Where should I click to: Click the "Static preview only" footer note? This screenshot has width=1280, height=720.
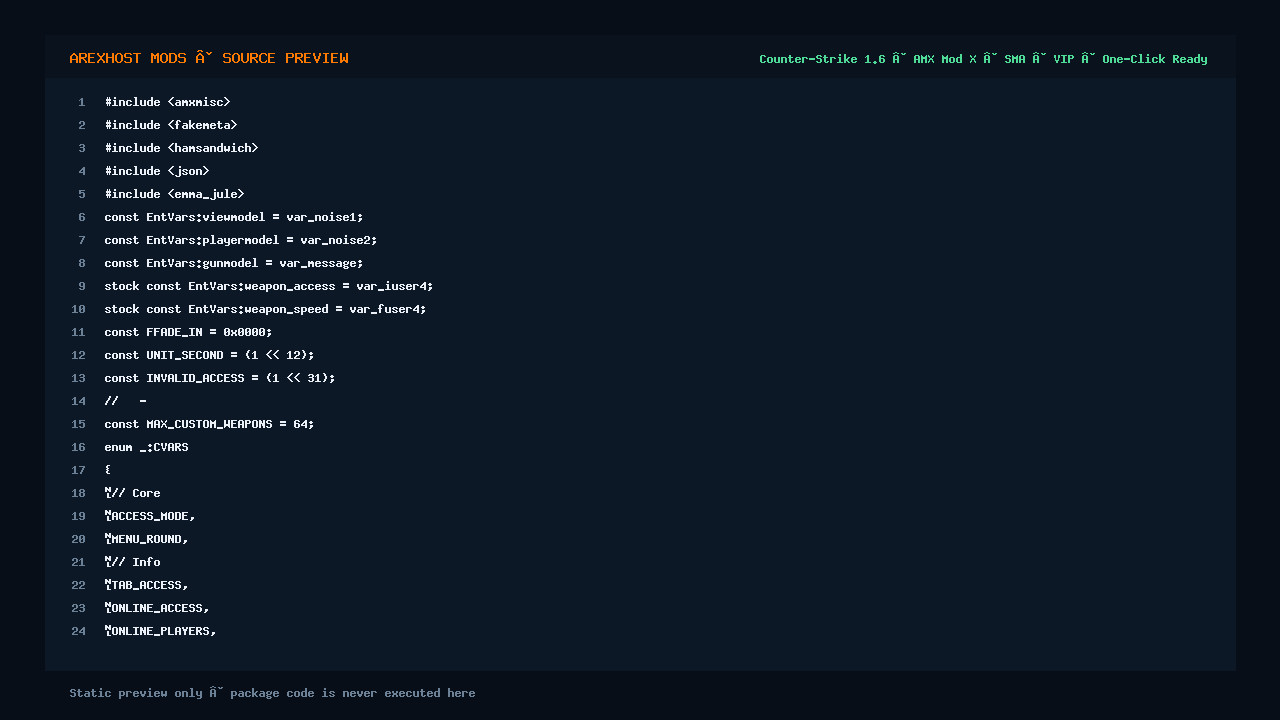pos(272,693)
